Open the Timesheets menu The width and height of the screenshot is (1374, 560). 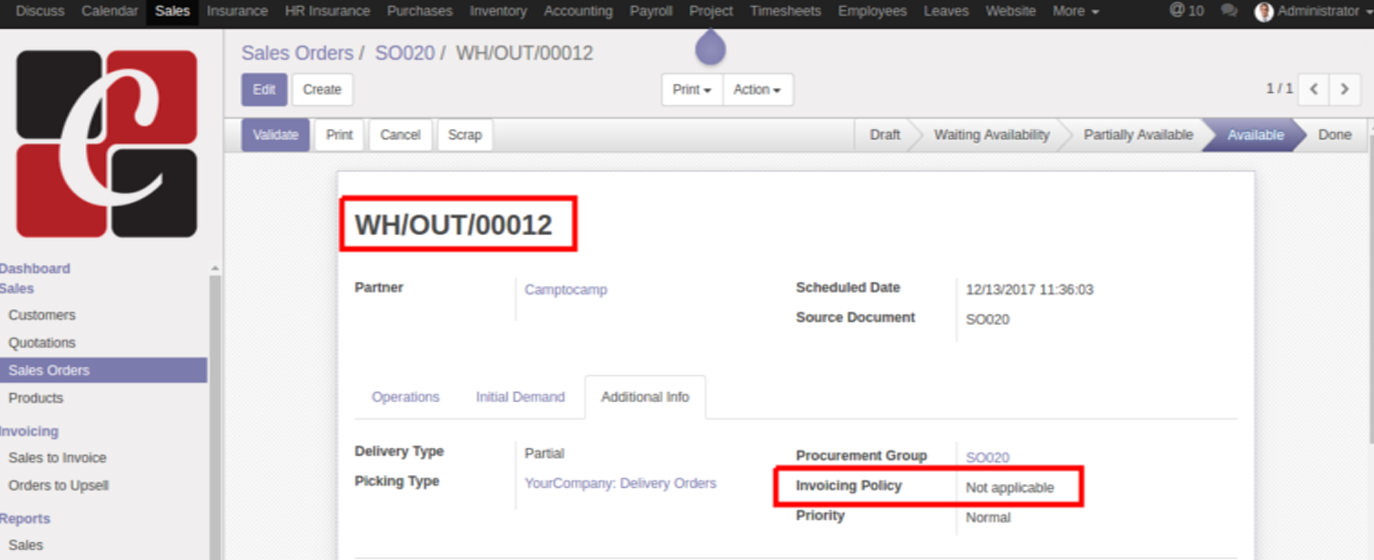[x=785, y=11]
